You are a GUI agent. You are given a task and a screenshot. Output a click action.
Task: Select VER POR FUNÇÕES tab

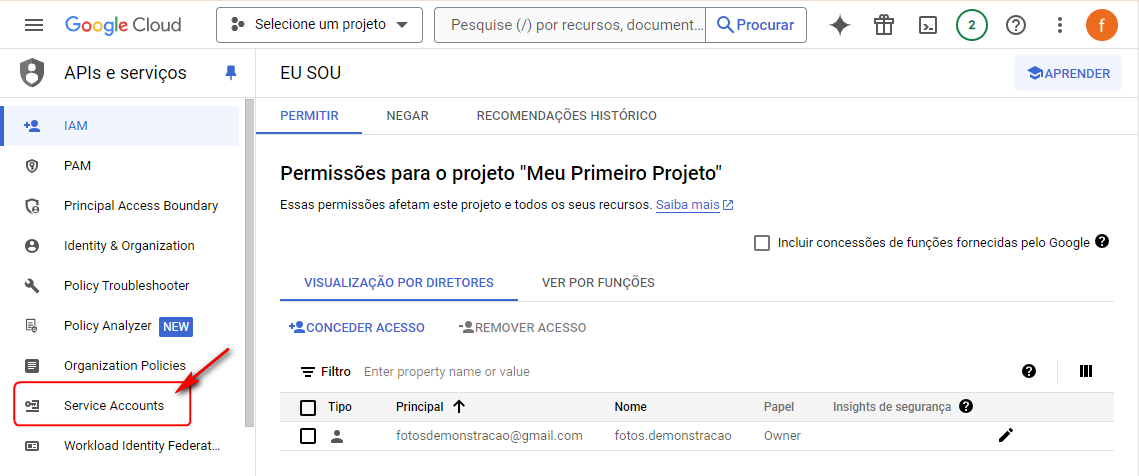pos(598,283)
